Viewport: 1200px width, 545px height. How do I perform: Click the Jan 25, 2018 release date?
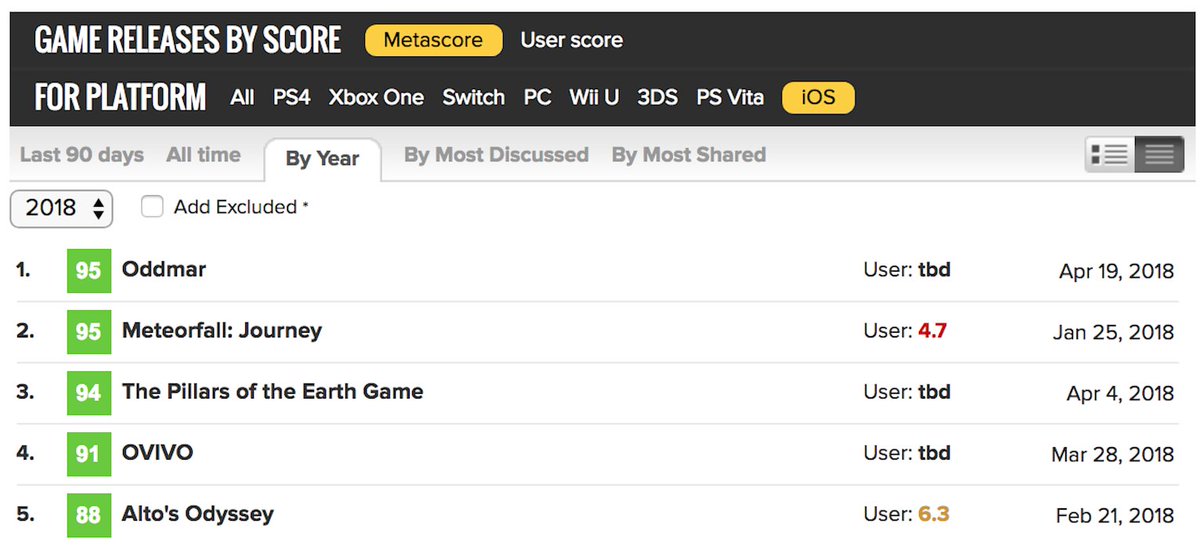click(x=1113, y=332)
